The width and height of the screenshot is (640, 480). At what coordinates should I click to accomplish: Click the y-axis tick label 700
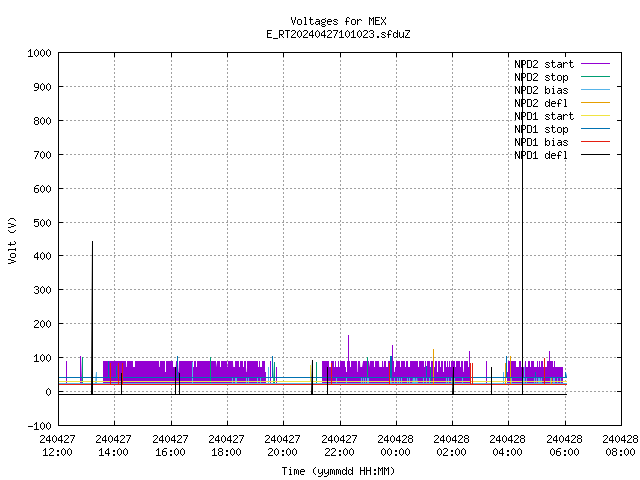coord(42,155)
